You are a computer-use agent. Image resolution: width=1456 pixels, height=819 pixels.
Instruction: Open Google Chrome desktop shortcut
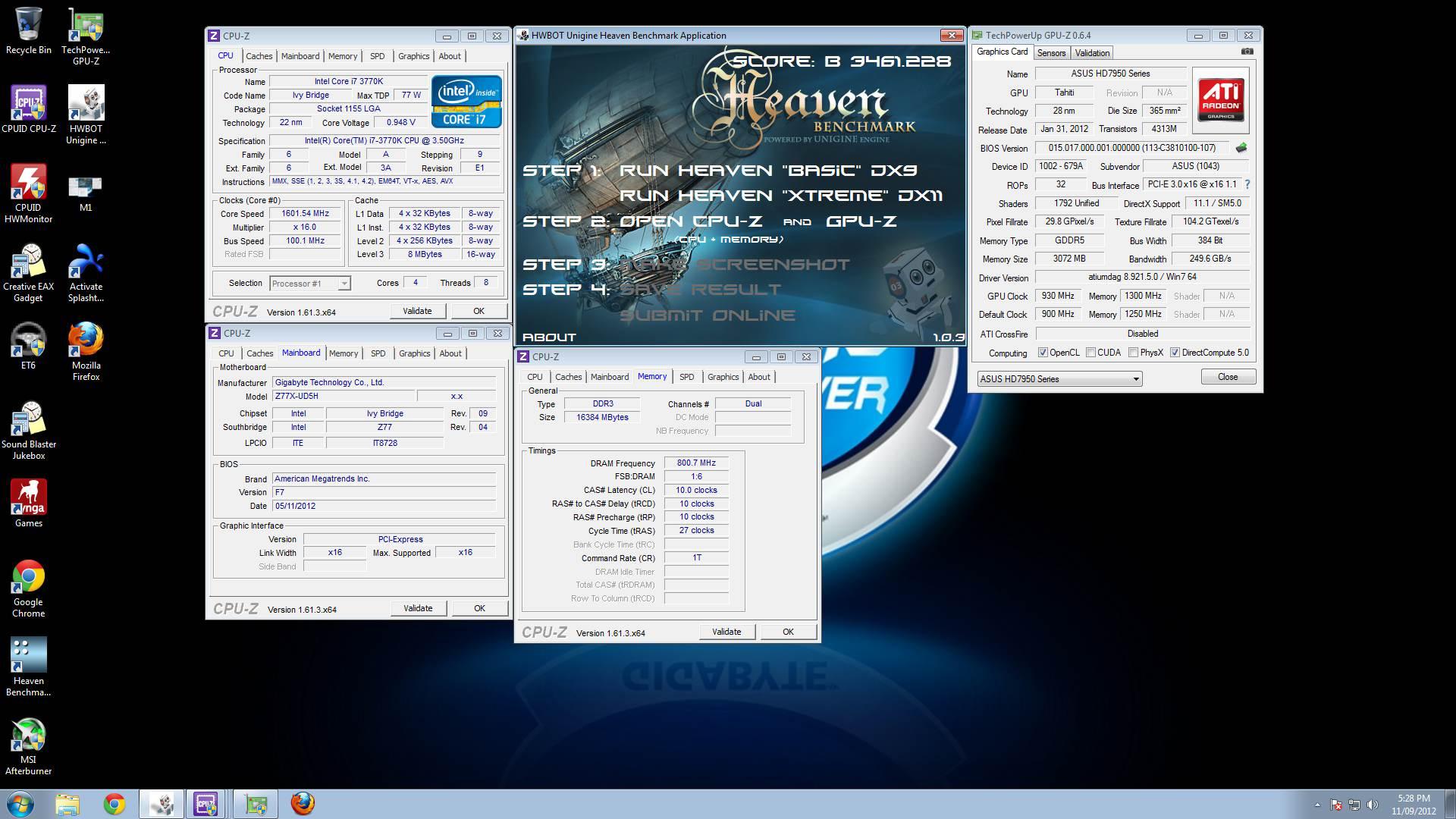click(x=28, y=588)
